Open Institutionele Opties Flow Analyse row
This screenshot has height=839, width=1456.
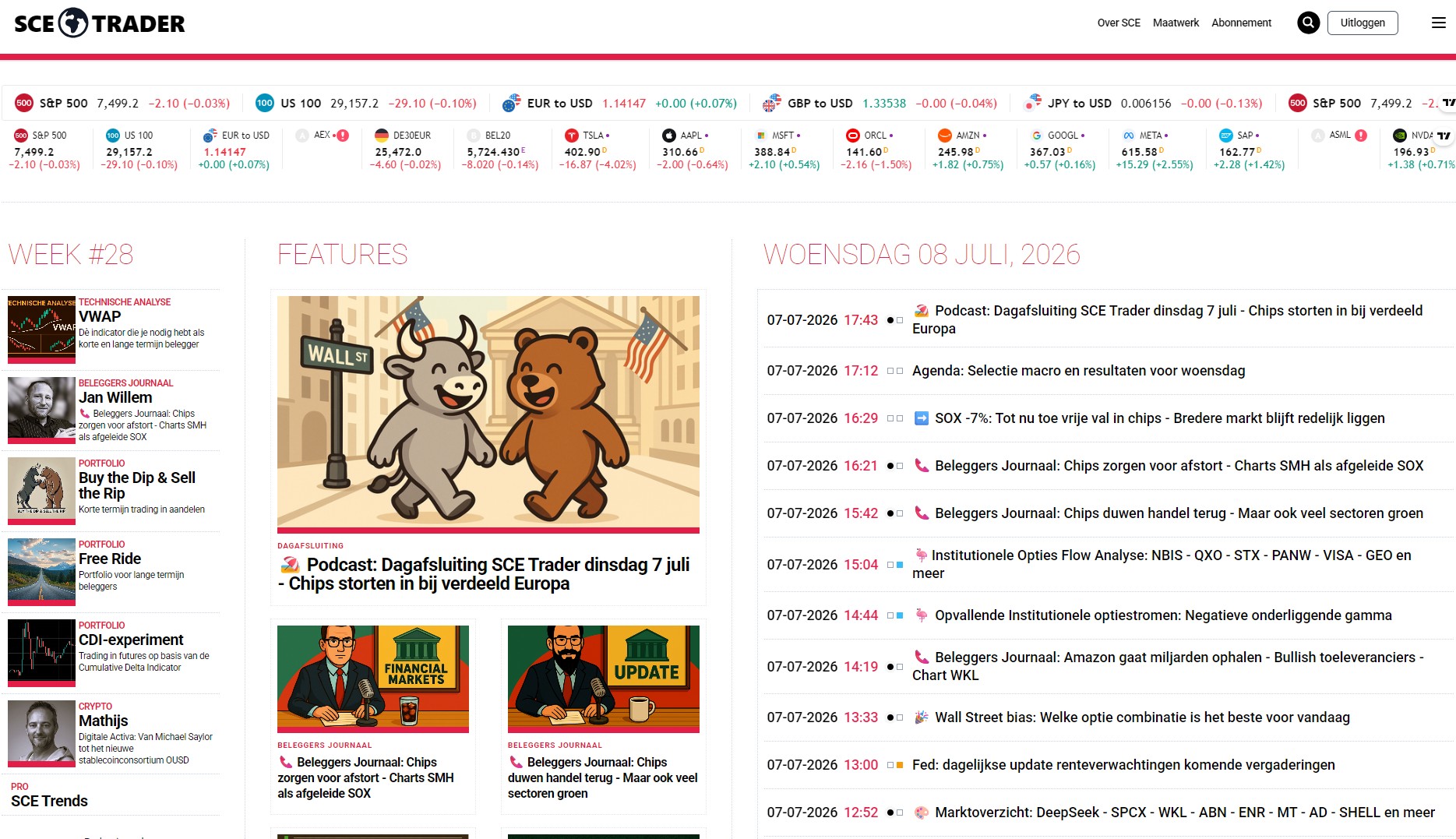point(1162,564)
